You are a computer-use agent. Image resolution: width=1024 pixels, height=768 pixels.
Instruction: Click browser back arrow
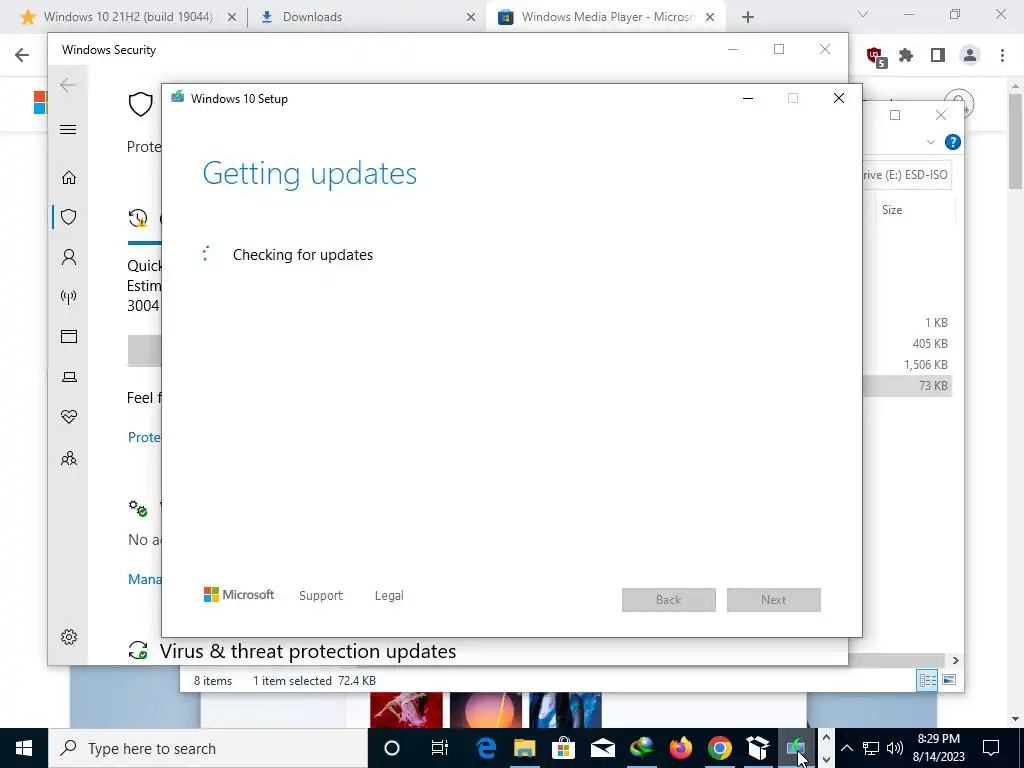(x=22, y=55)
